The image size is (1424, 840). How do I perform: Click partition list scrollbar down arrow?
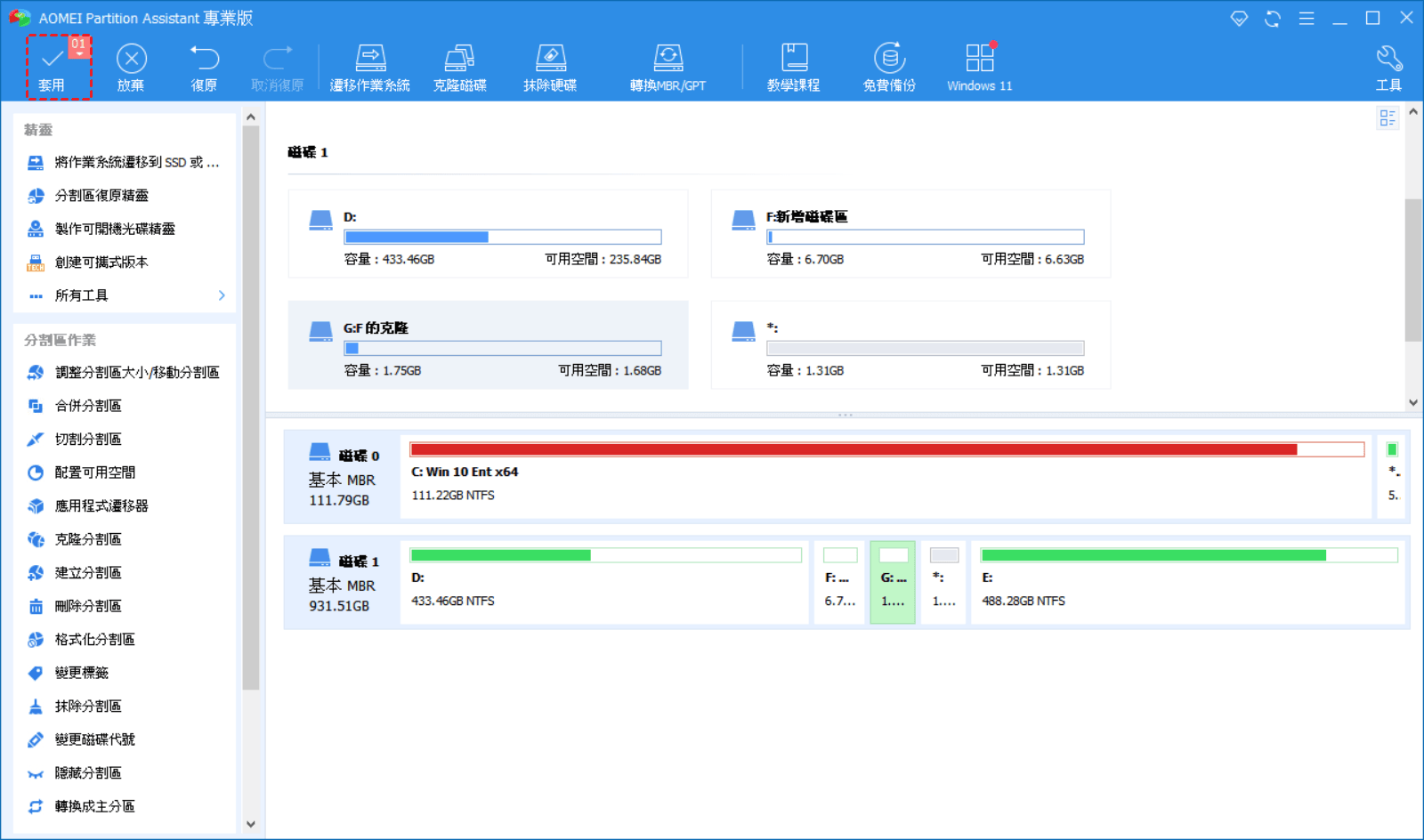tap(1413, 402)
